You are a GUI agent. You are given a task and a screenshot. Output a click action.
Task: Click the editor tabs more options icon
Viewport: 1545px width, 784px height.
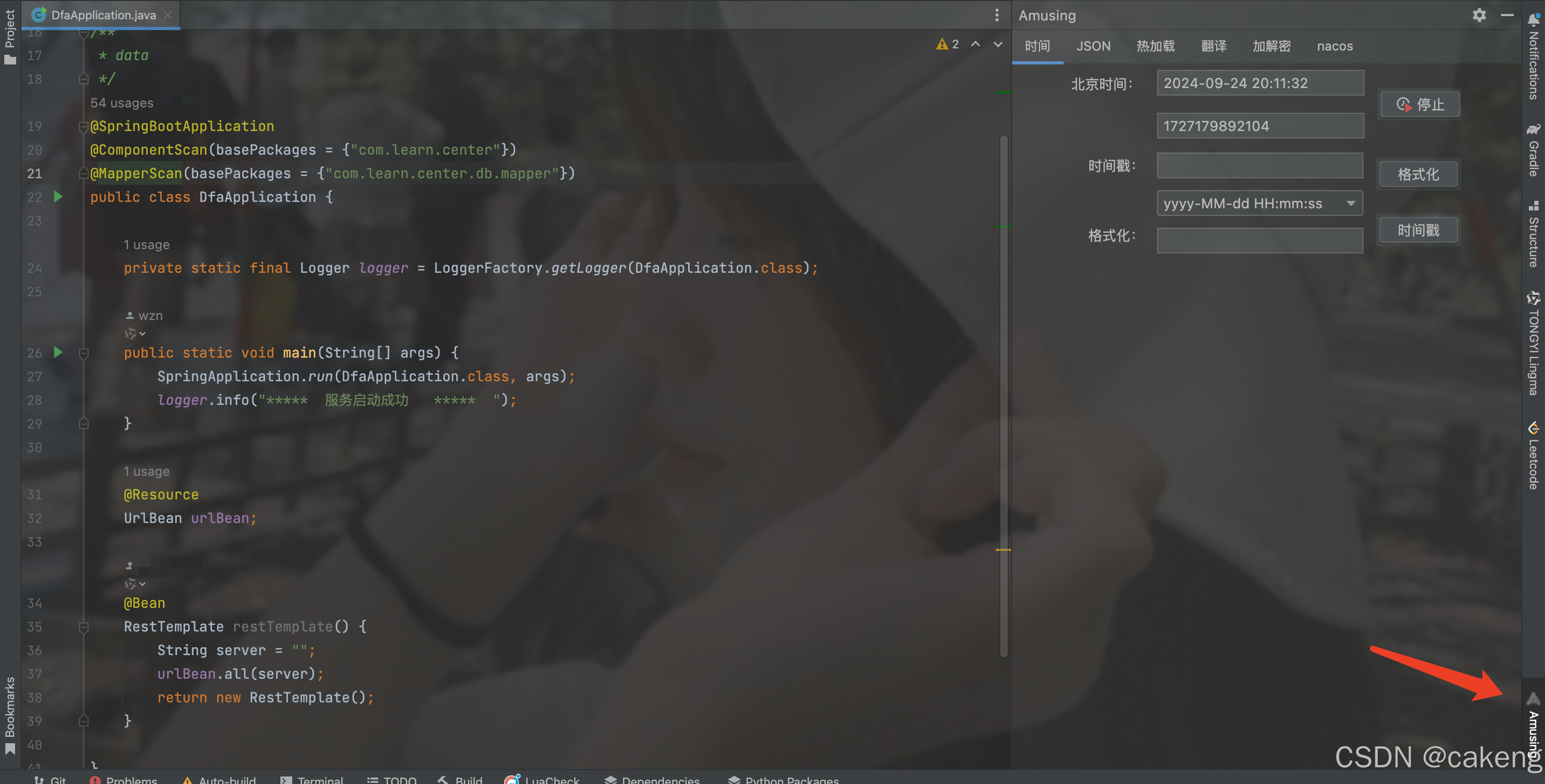point(997,15)
